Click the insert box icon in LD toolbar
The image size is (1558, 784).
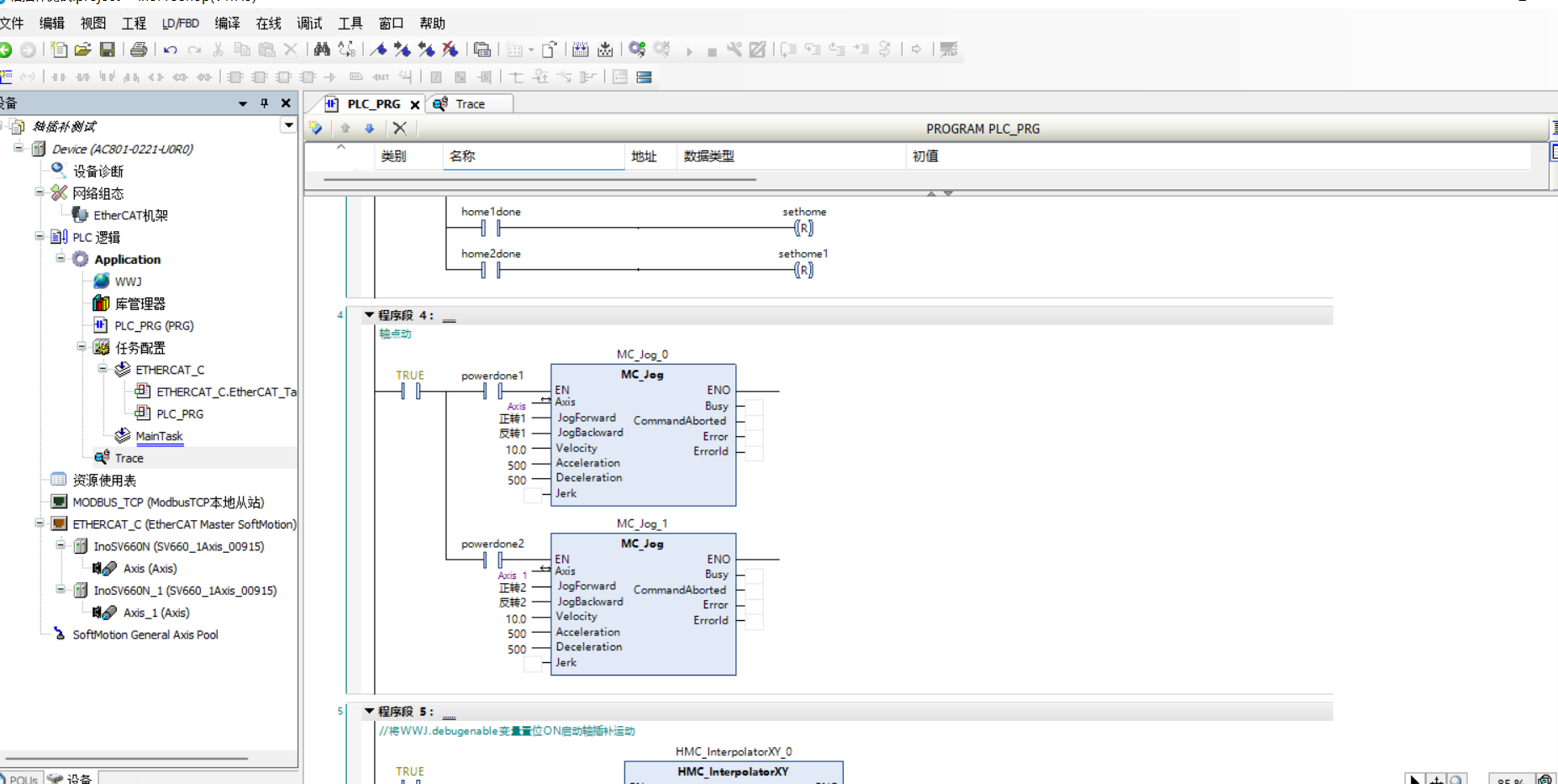click(235, 76)
